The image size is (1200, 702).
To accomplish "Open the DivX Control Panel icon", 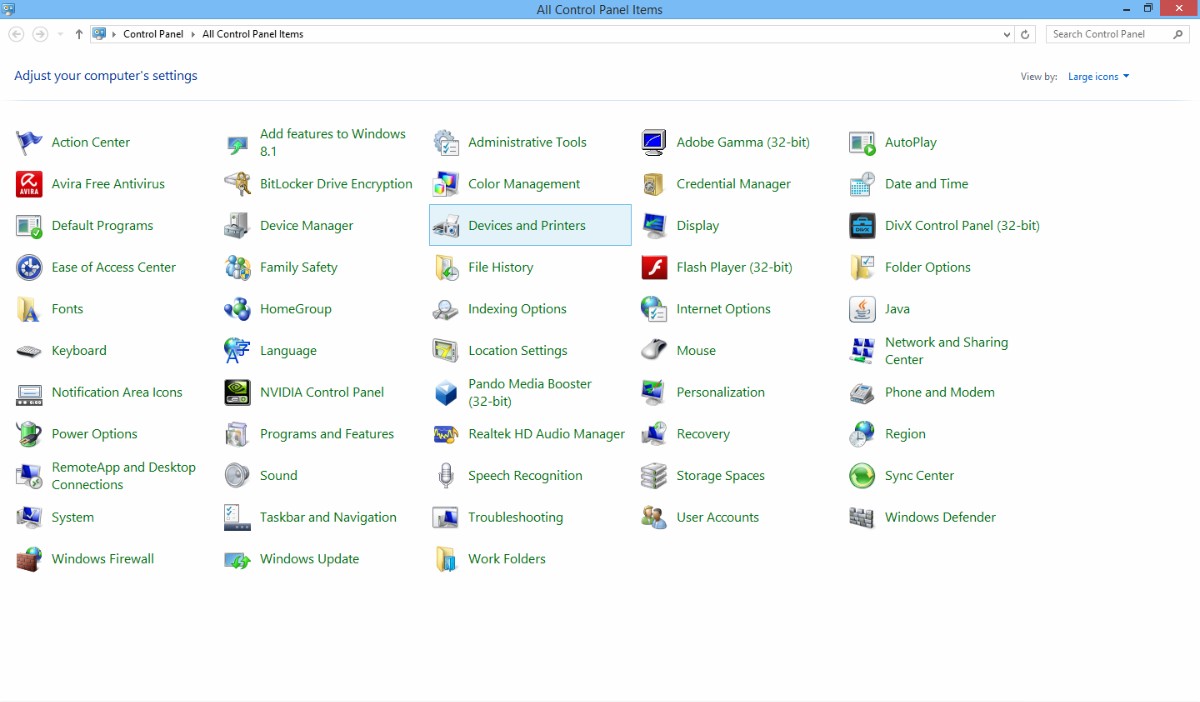I will point(862,226).
